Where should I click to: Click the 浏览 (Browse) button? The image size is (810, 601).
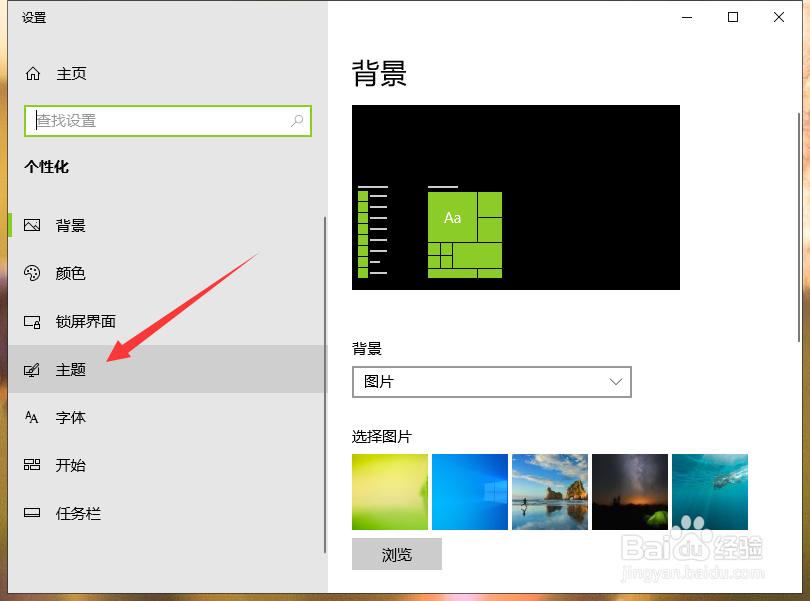[x=396, y=554]
